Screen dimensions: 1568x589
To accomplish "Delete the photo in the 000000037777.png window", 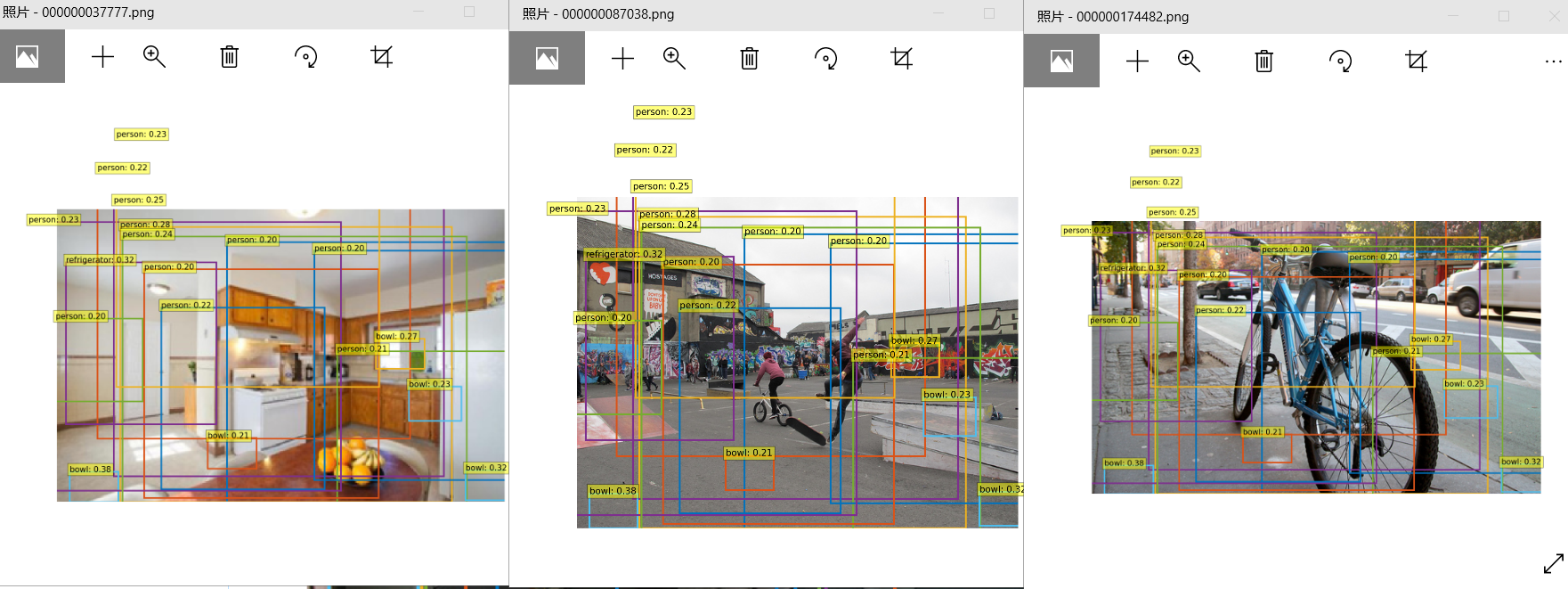I will (230, 57).
